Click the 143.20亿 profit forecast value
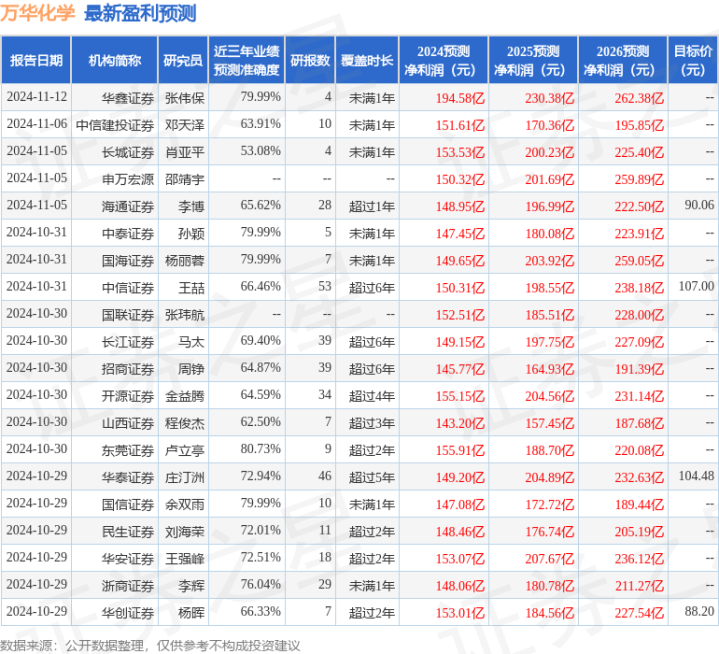 [x=460, y=423]
